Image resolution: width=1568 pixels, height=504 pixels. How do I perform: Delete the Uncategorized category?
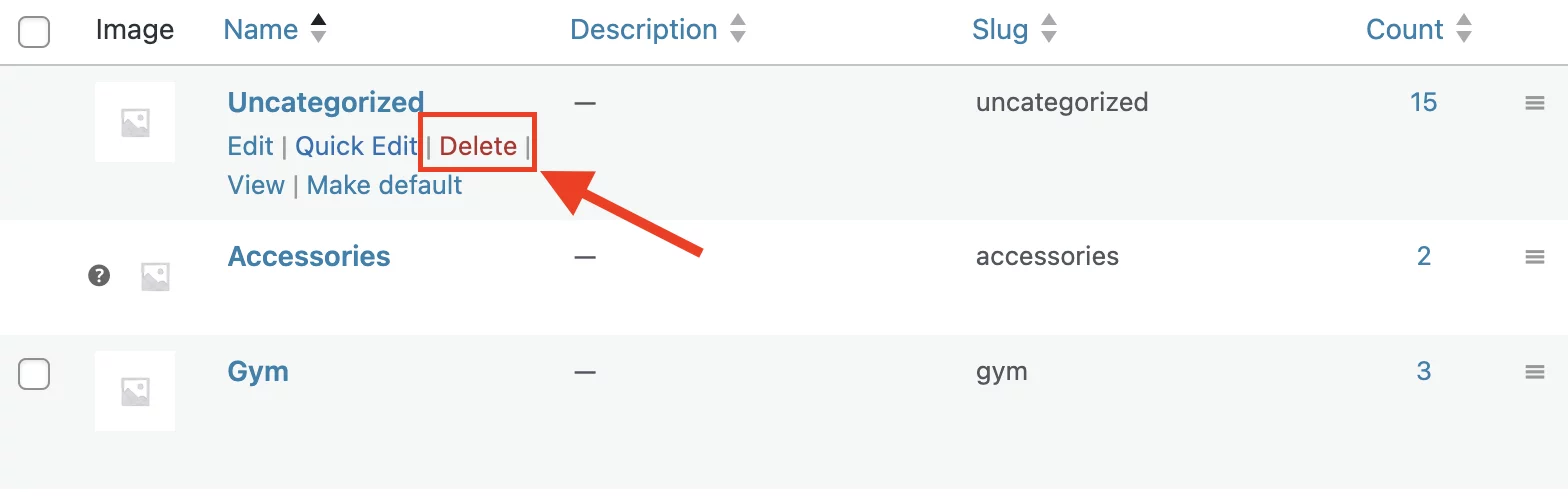click(478, 146)
